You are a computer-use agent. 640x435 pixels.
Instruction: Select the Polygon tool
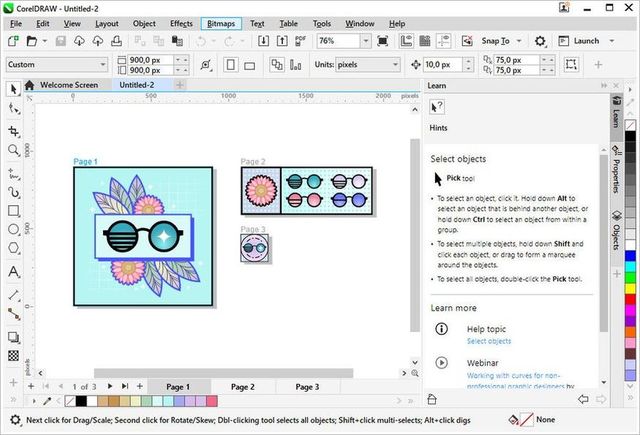(14, 248)
